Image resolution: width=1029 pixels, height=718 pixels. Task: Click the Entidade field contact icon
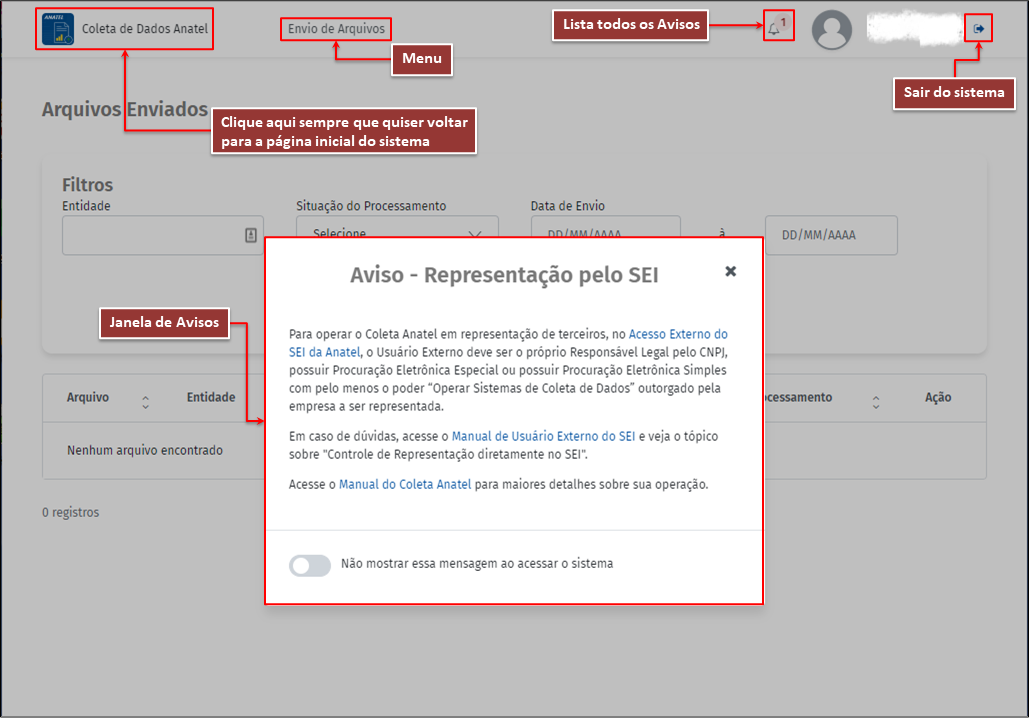click(251, 235)
